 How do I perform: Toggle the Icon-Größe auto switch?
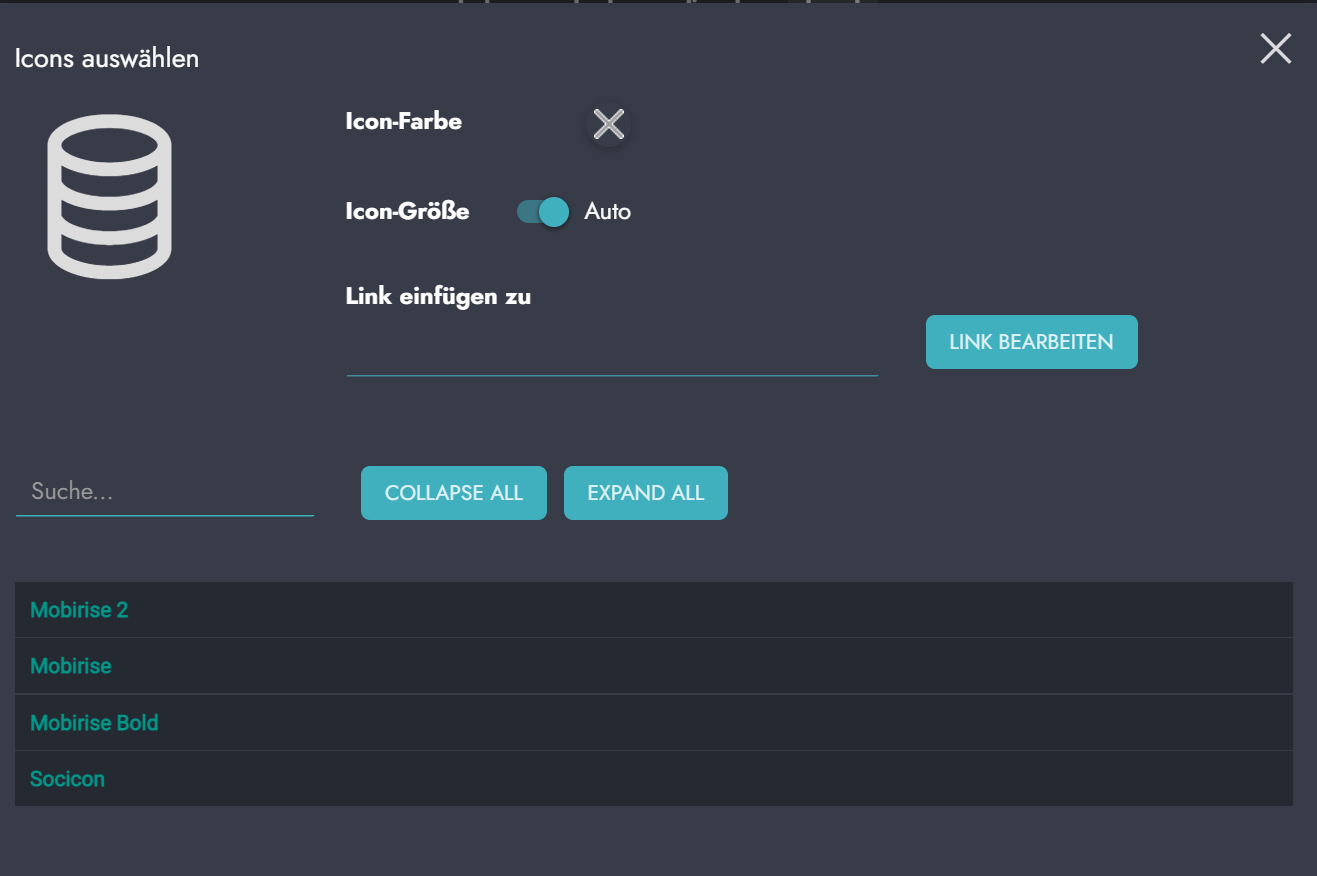pyautogui.click(x=543, y=212)
